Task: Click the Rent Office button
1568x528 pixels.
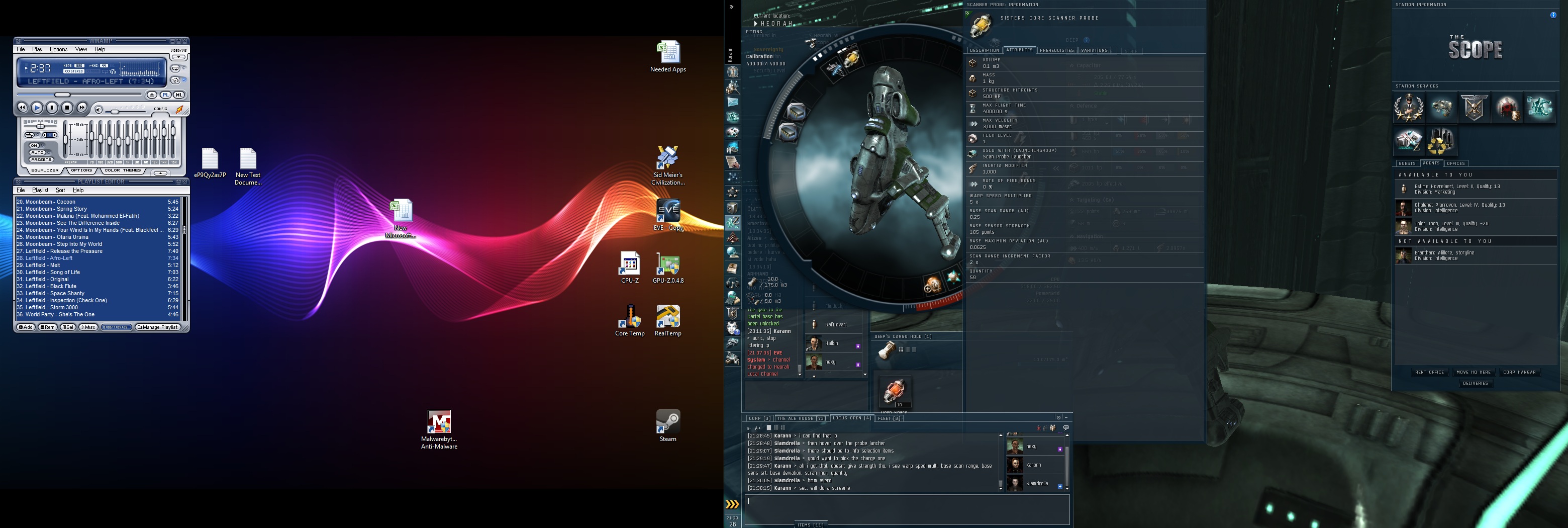Action: pyautogui.click(x=1429, y=372)
